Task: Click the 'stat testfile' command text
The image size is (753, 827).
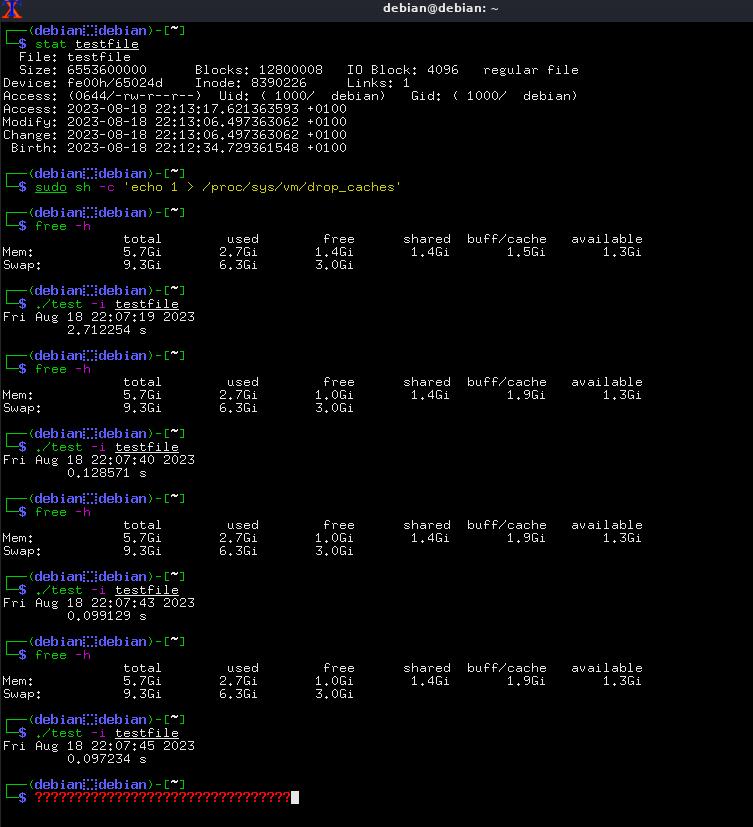Action: click(x=87, y=44)
